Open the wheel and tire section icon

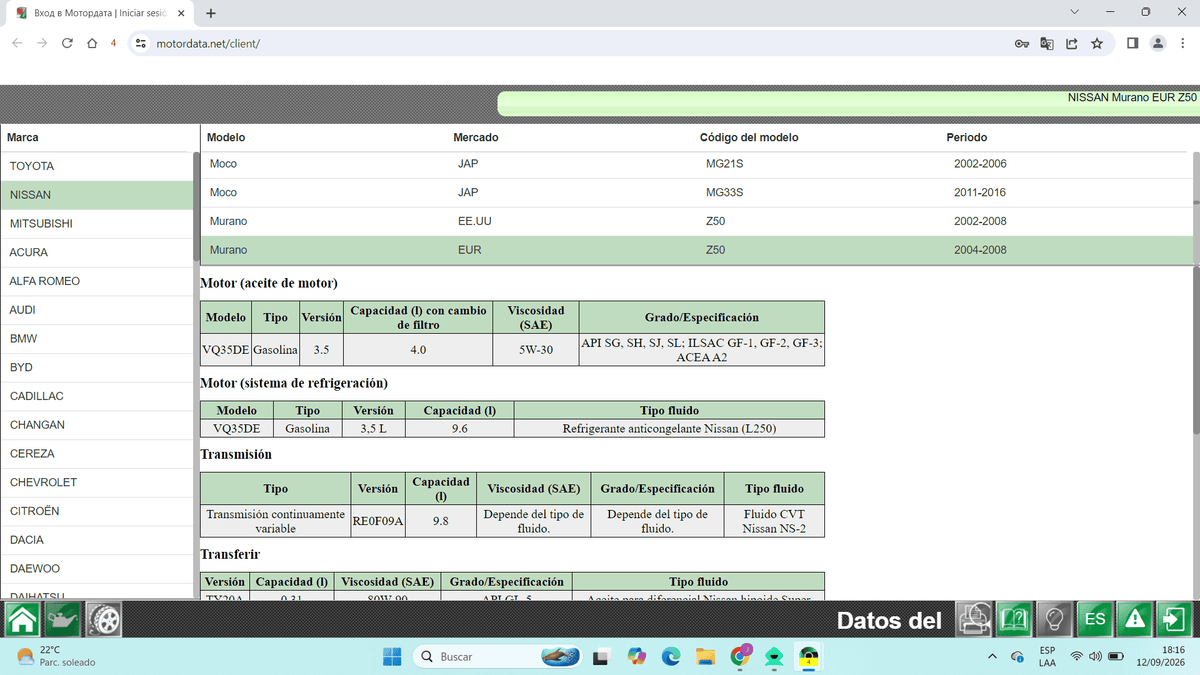coord(103,620)
